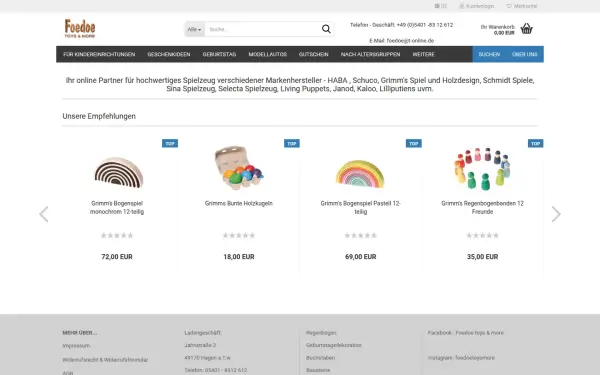Click the Grimms Bunte Holzkugeln title
The width and height of the screenshot is (600, 375).
(x=238, y=203)
